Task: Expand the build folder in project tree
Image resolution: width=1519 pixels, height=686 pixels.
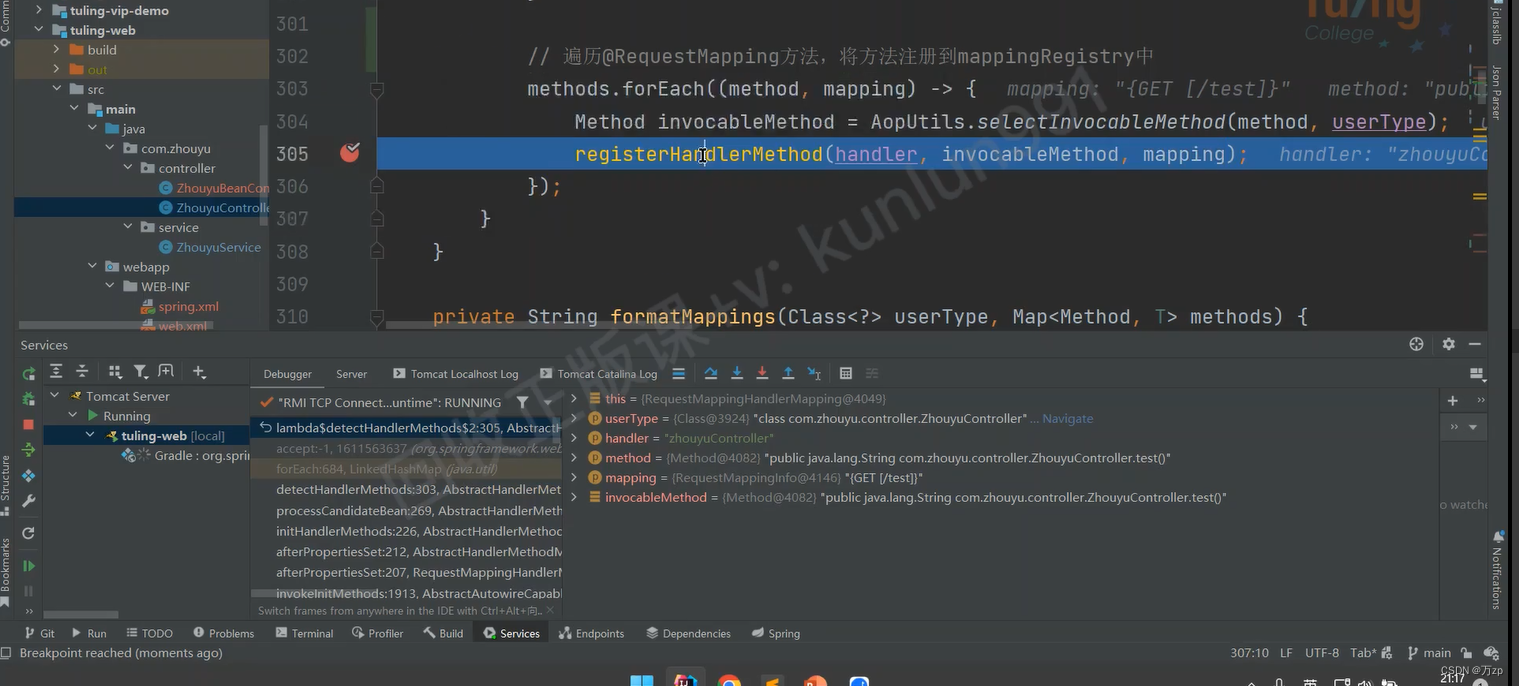Action: click(x=56, y=49)
